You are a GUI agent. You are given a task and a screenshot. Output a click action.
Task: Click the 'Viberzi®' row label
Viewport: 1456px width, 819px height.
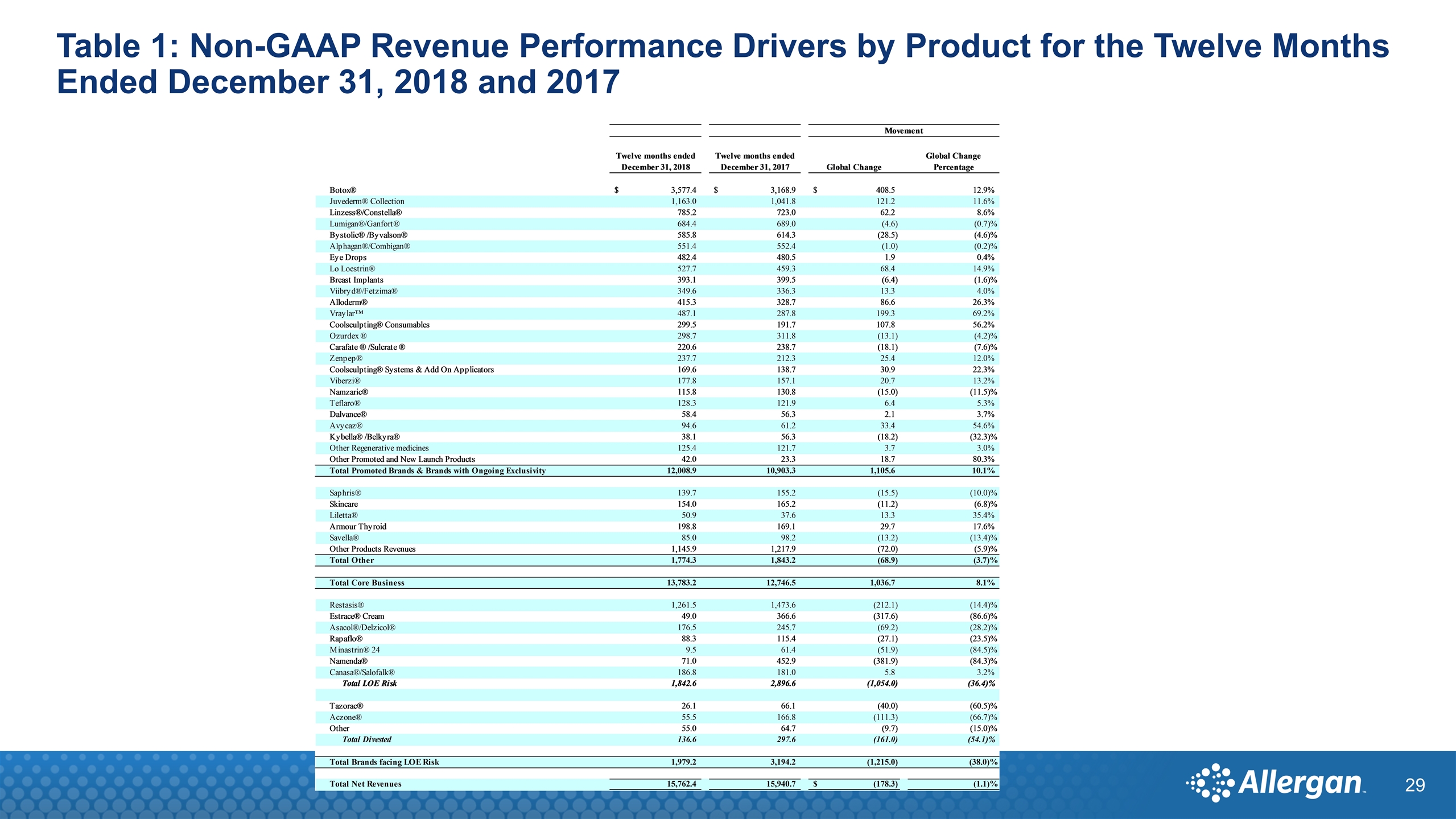345,380
